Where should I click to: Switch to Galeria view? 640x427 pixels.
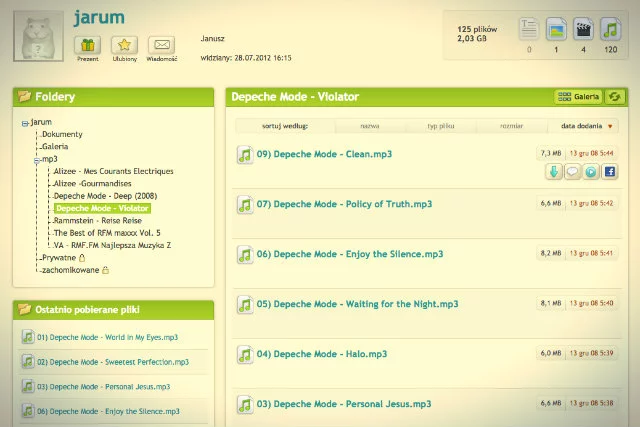578,97
